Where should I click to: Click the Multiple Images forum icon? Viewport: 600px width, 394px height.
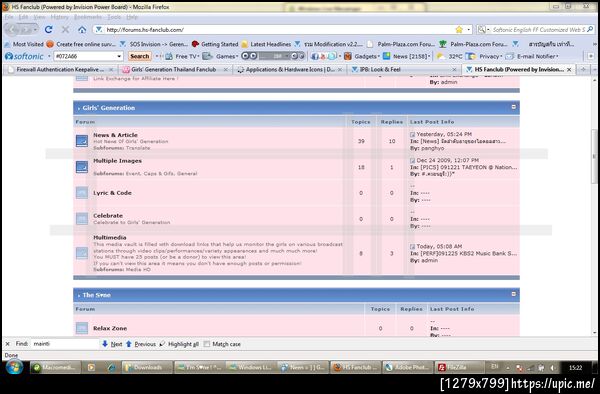[x=82, y=167]
